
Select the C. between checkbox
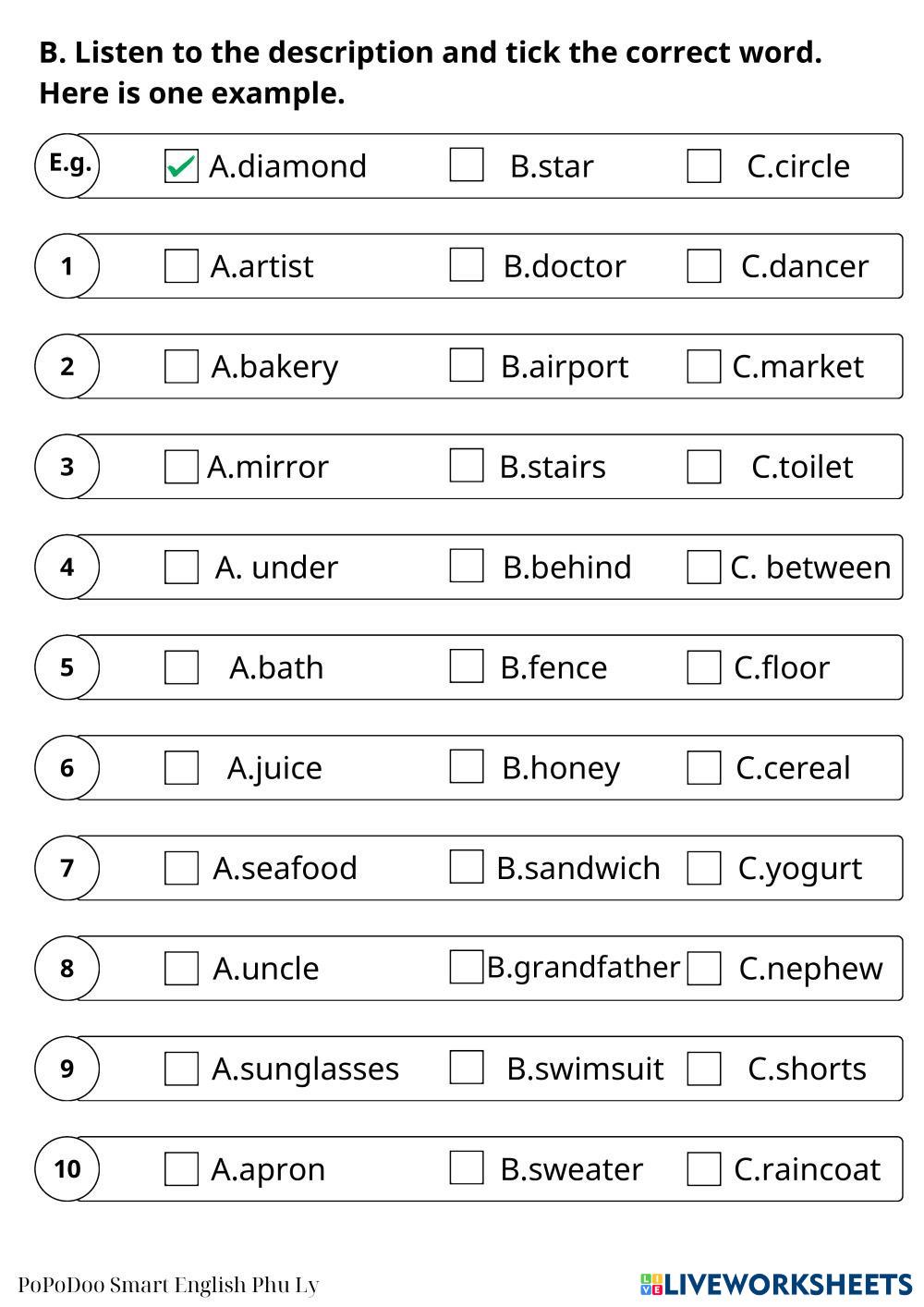pyautogui.click(x=704, y=568)
